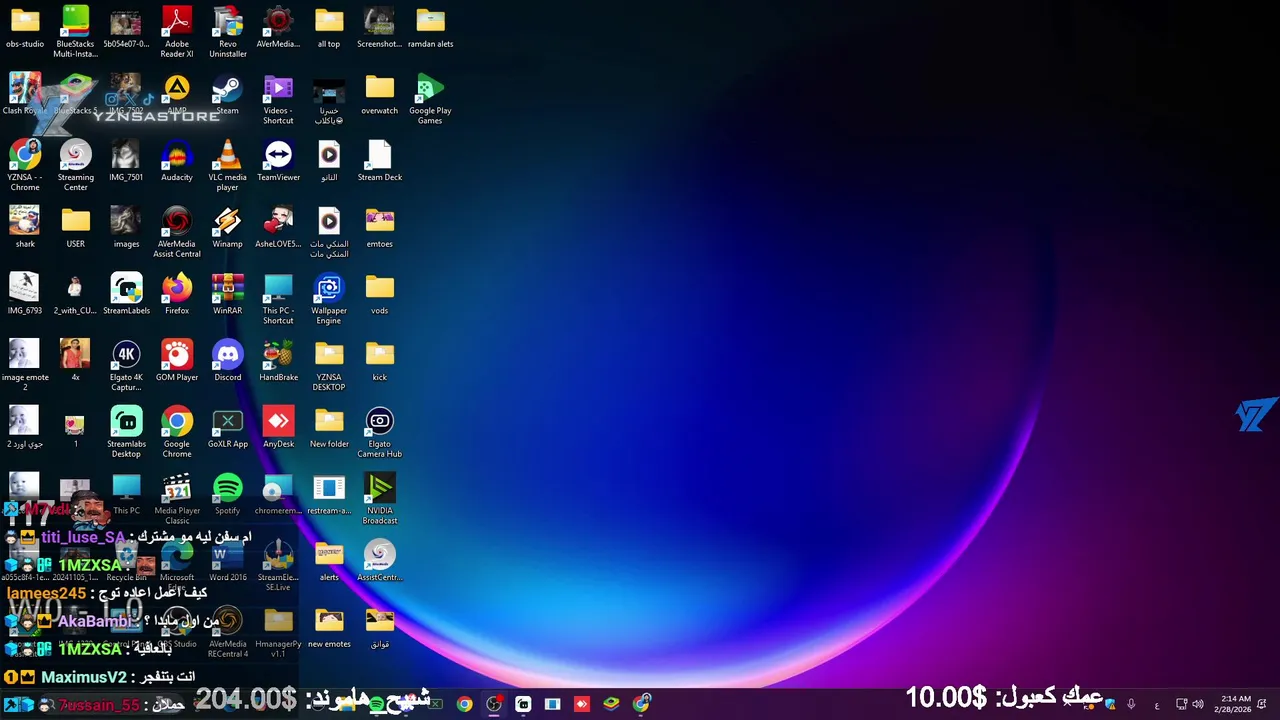Select the 'images' thumbnail file

pos(127,227)
